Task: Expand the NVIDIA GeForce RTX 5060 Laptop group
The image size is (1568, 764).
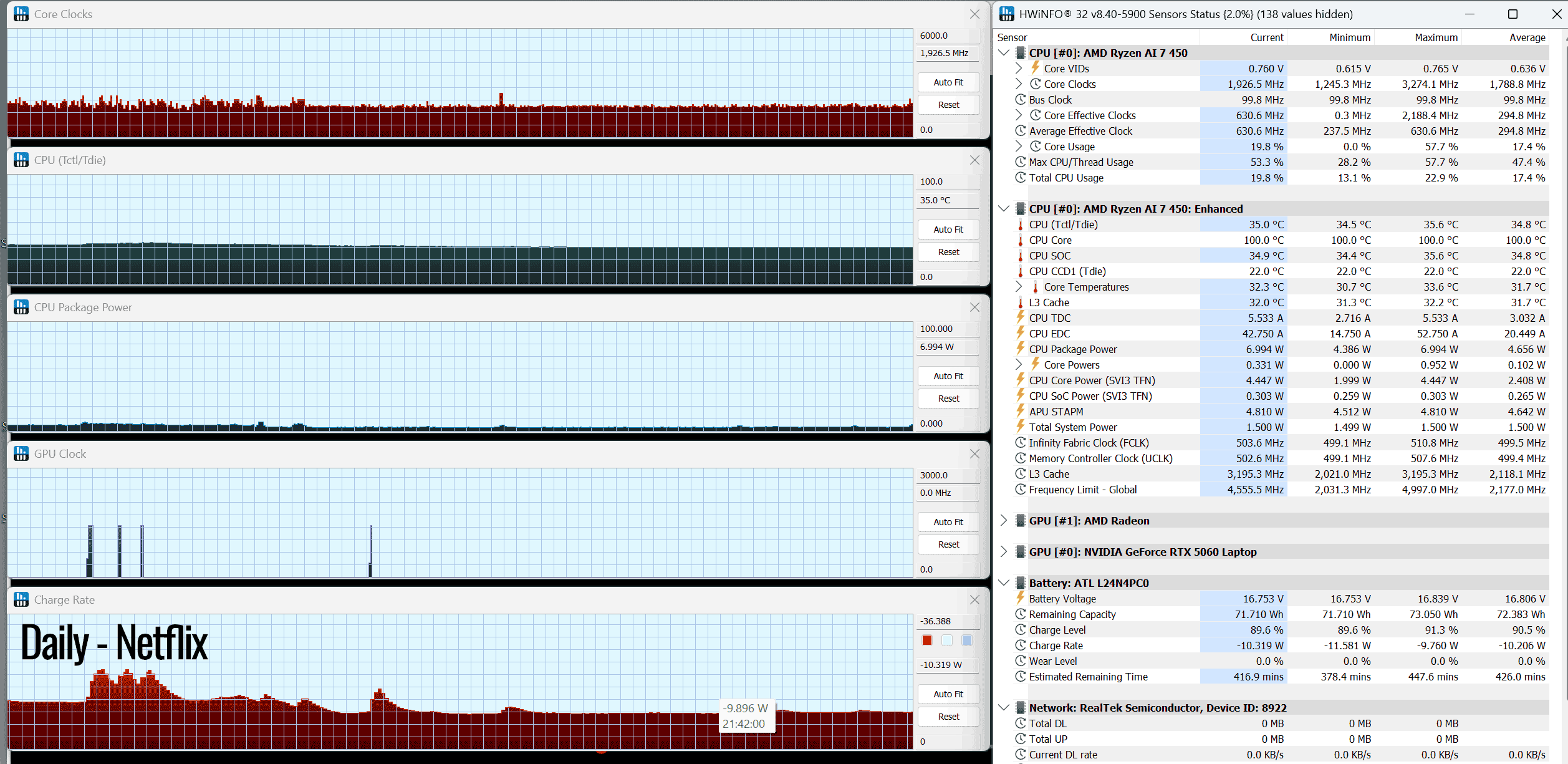Action: pos(1004,551)
